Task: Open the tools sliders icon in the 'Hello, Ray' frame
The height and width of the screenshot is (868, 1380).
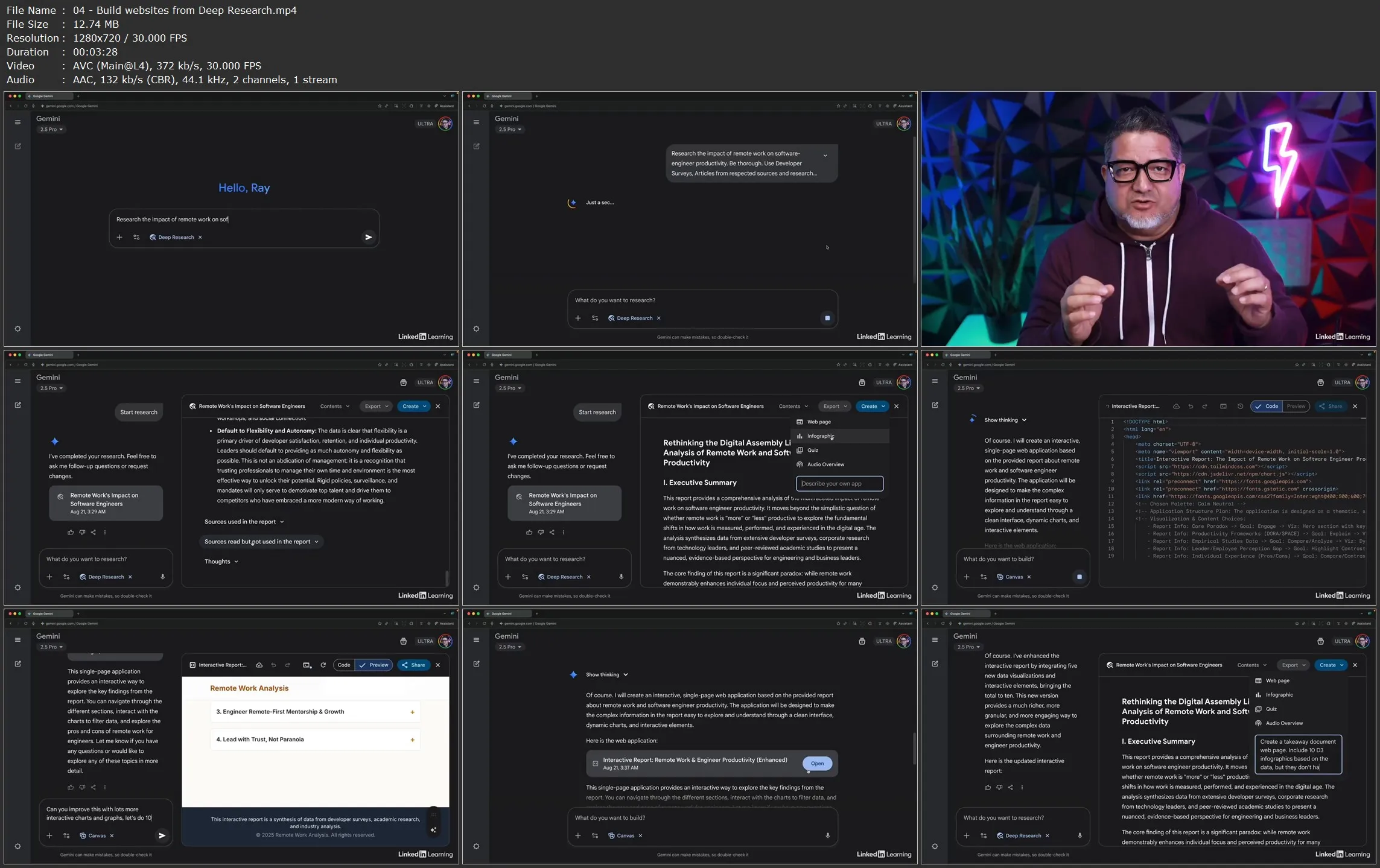Action: [136, 237]
